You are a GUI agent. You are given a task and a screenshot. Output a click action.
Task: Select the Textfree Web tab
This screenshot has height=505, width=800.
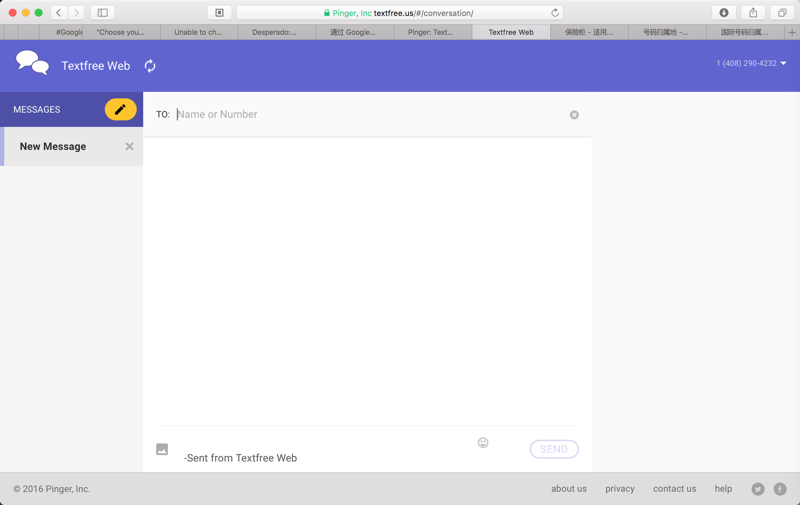511,32
